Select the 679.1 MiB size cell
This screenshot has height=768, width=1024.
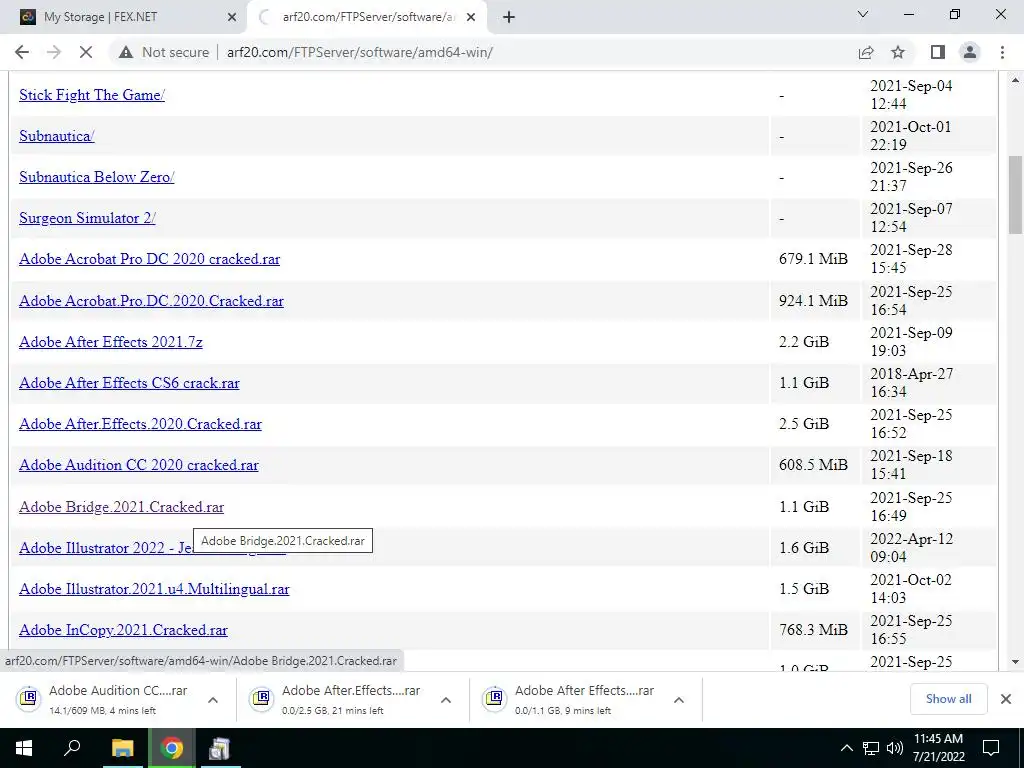813,259
